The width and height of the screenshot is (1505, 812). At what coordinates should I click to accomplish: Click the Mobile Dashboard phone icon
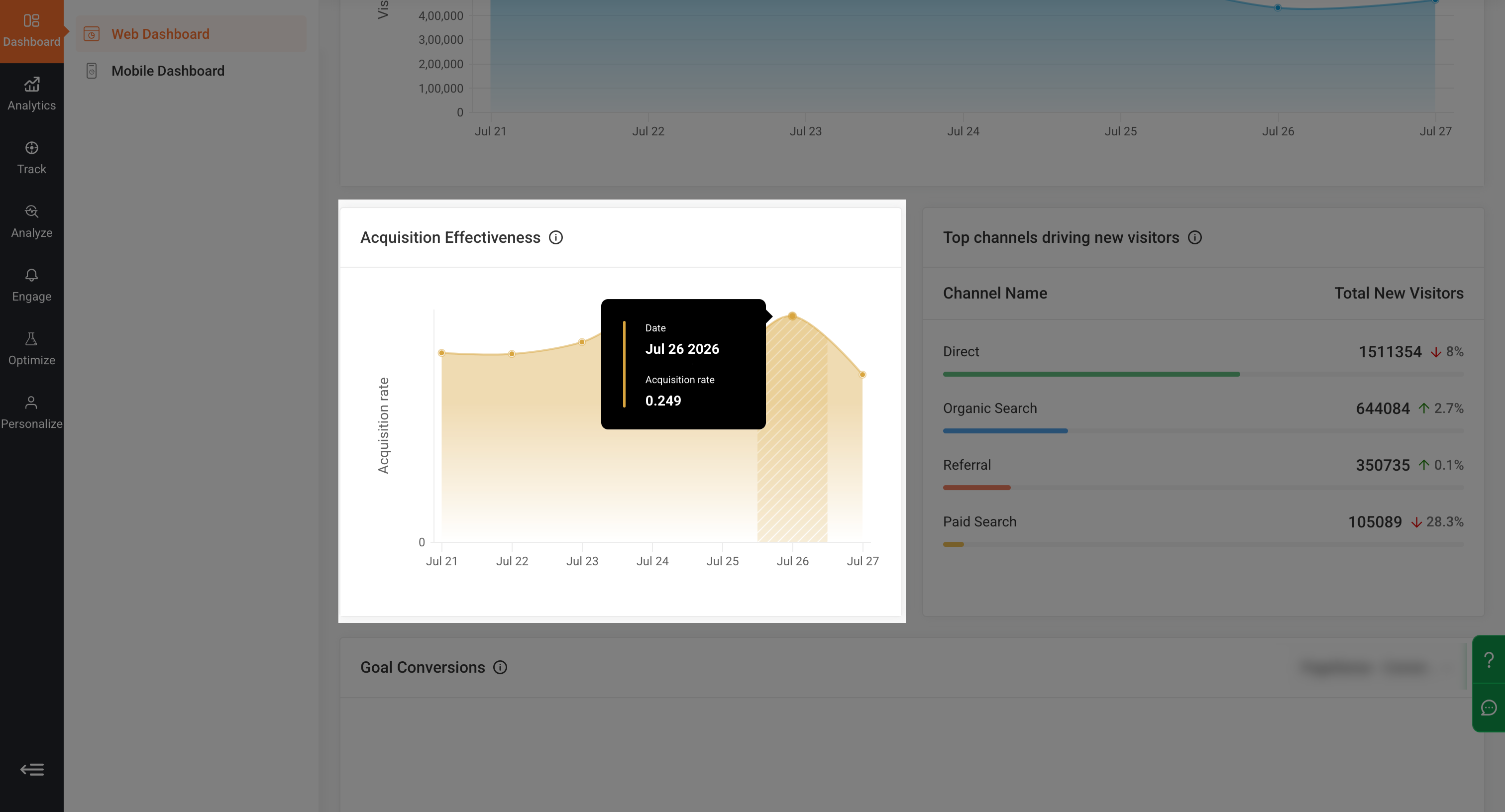click(x=92, y=71)
